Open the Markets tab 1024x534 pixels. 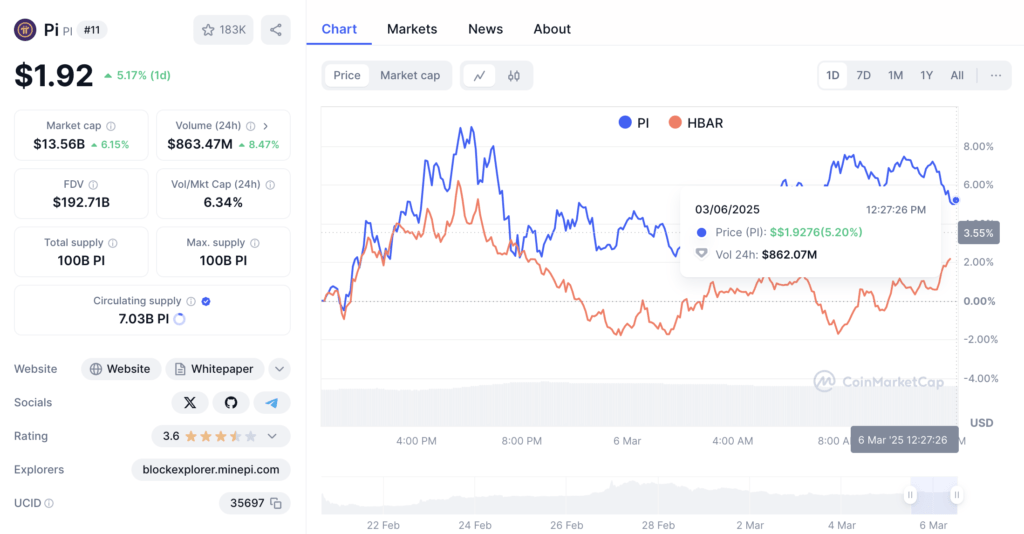click(412, 29)
